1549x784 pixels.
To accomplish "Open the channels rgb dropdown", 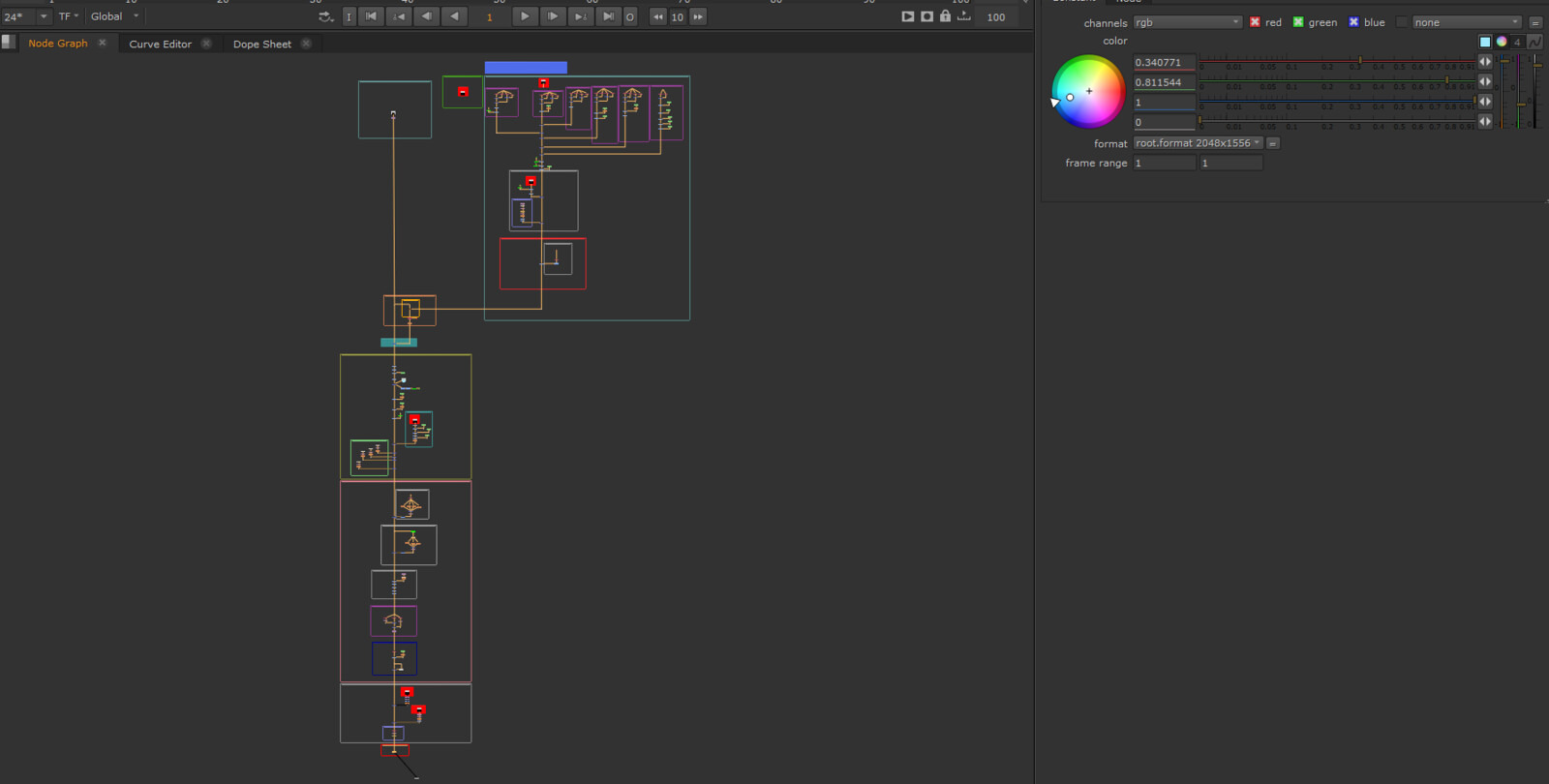I will [1188, 22].
